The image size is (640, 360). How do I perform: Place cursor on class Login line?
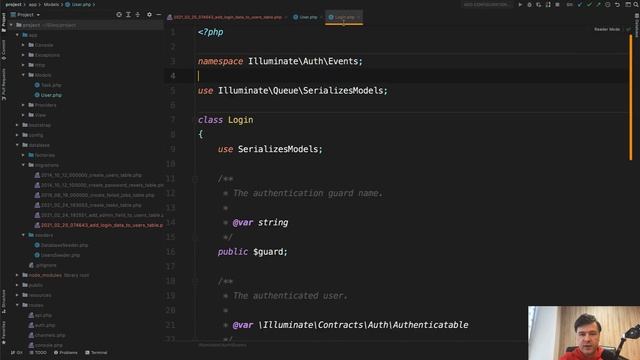(x=225, y=120)
